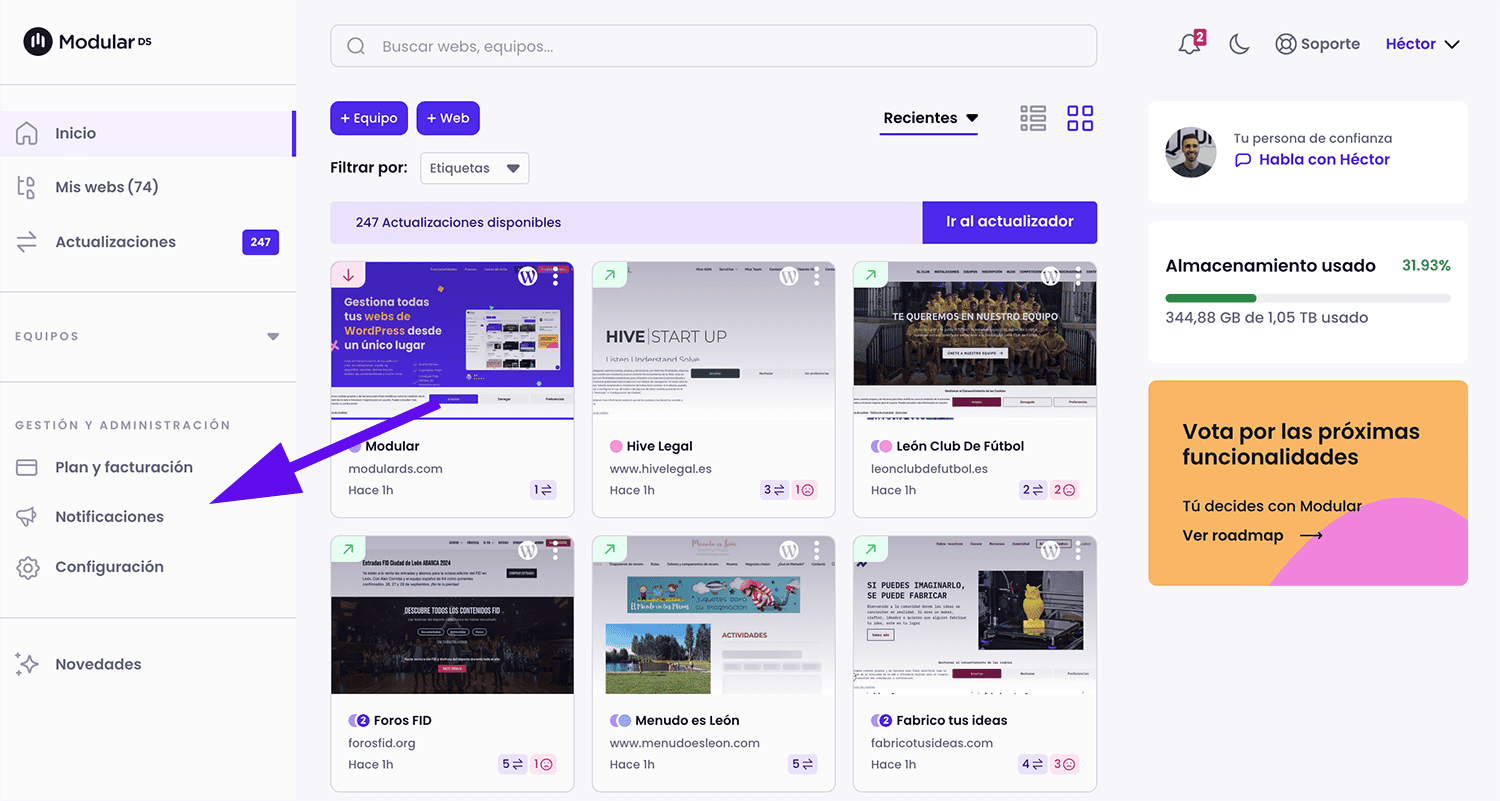The width and height of the screenshot is (1500, 801).
Task: Open Menudo es León card three-dot menu
Action: click(817, 550)
